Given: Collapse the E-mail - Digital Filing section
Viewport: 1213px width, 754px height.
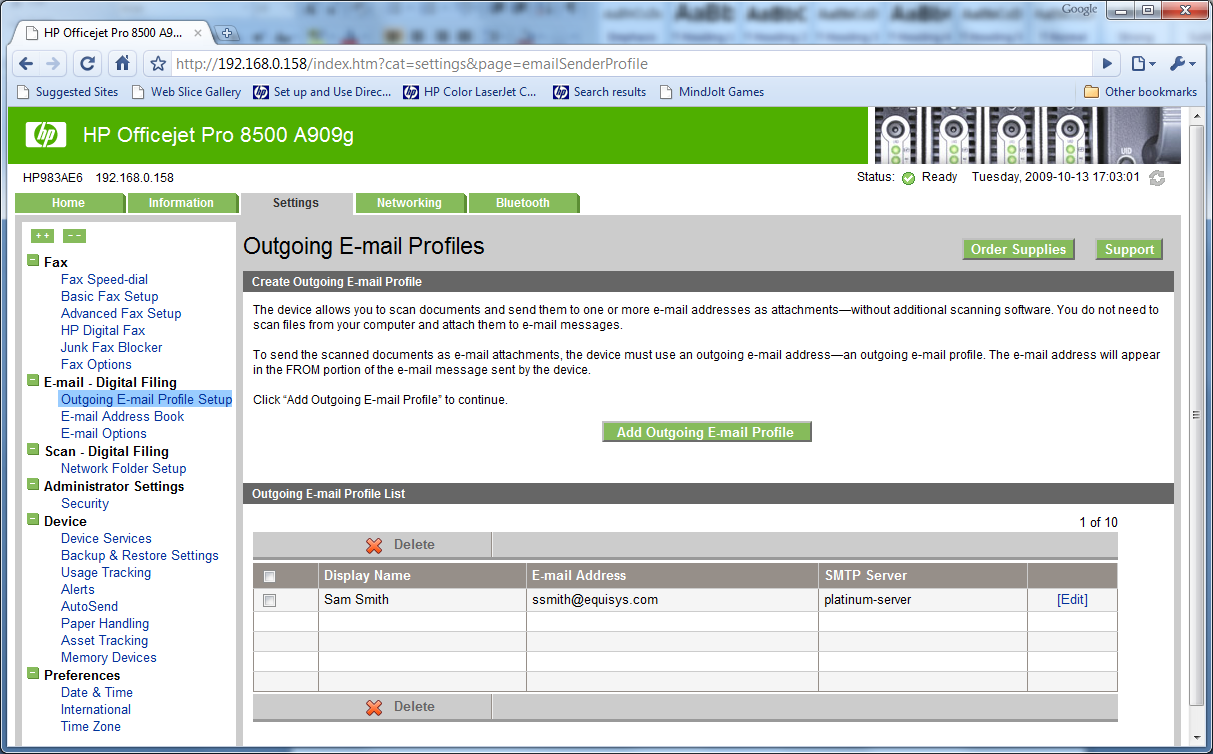Looking at the screenshot, I should (x=33, y=382).
